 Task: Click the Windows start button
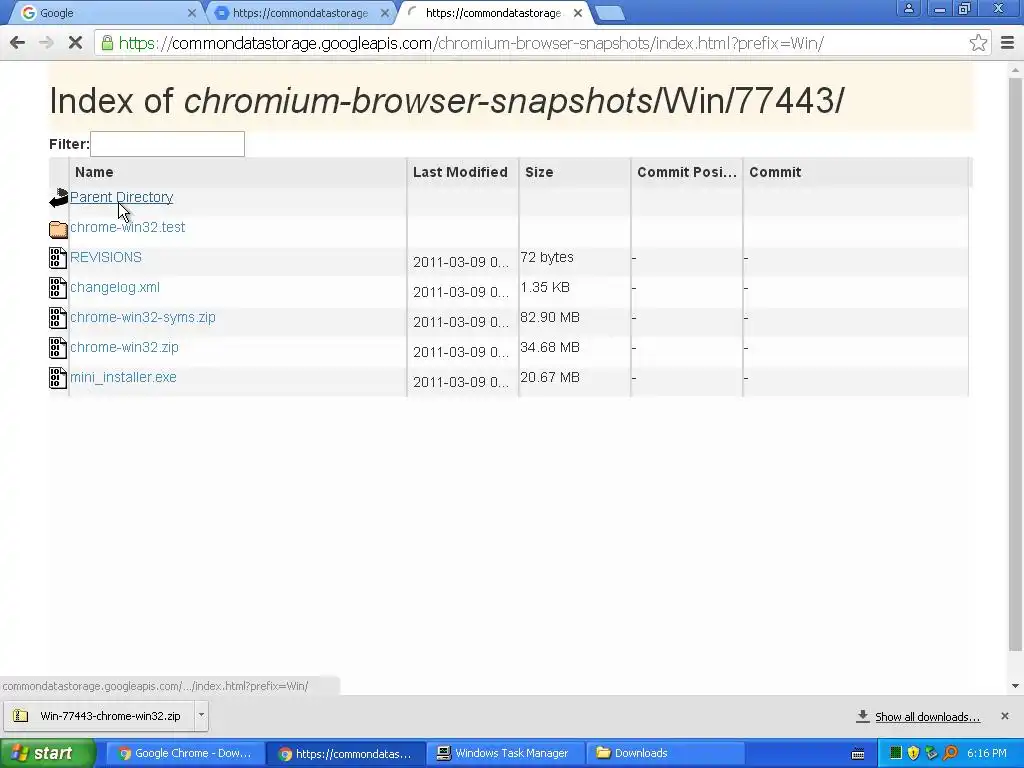[x=48, y=753]
